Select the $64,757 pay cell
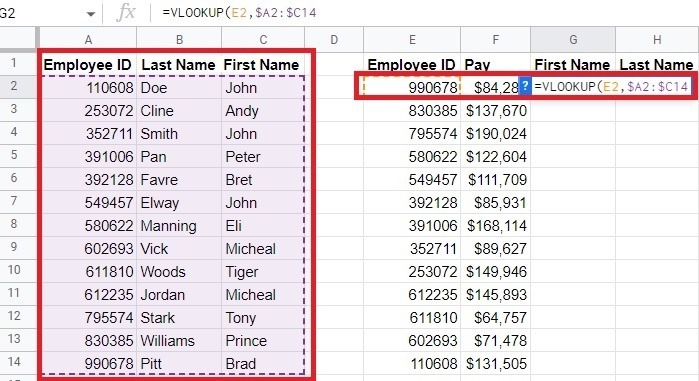This screenshot has height=381, width=699. click(x=495, y=318)
